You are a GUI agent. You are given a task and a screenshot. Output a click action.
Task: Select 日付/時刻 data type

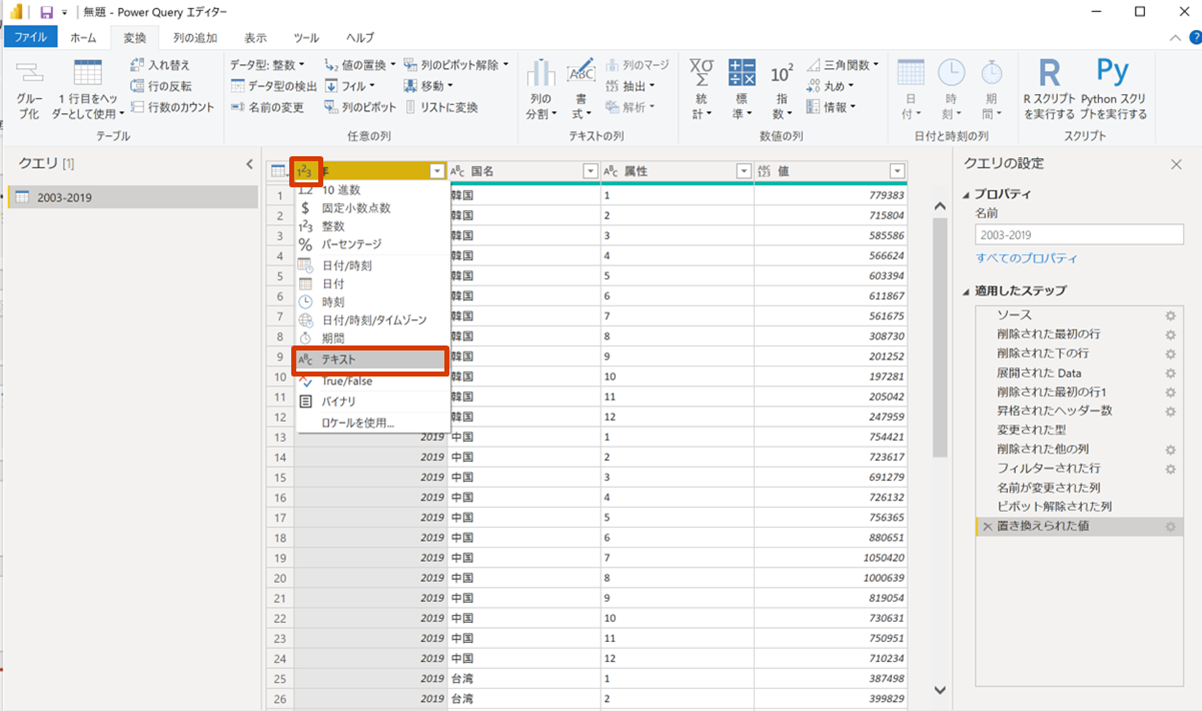coord(370,266)
